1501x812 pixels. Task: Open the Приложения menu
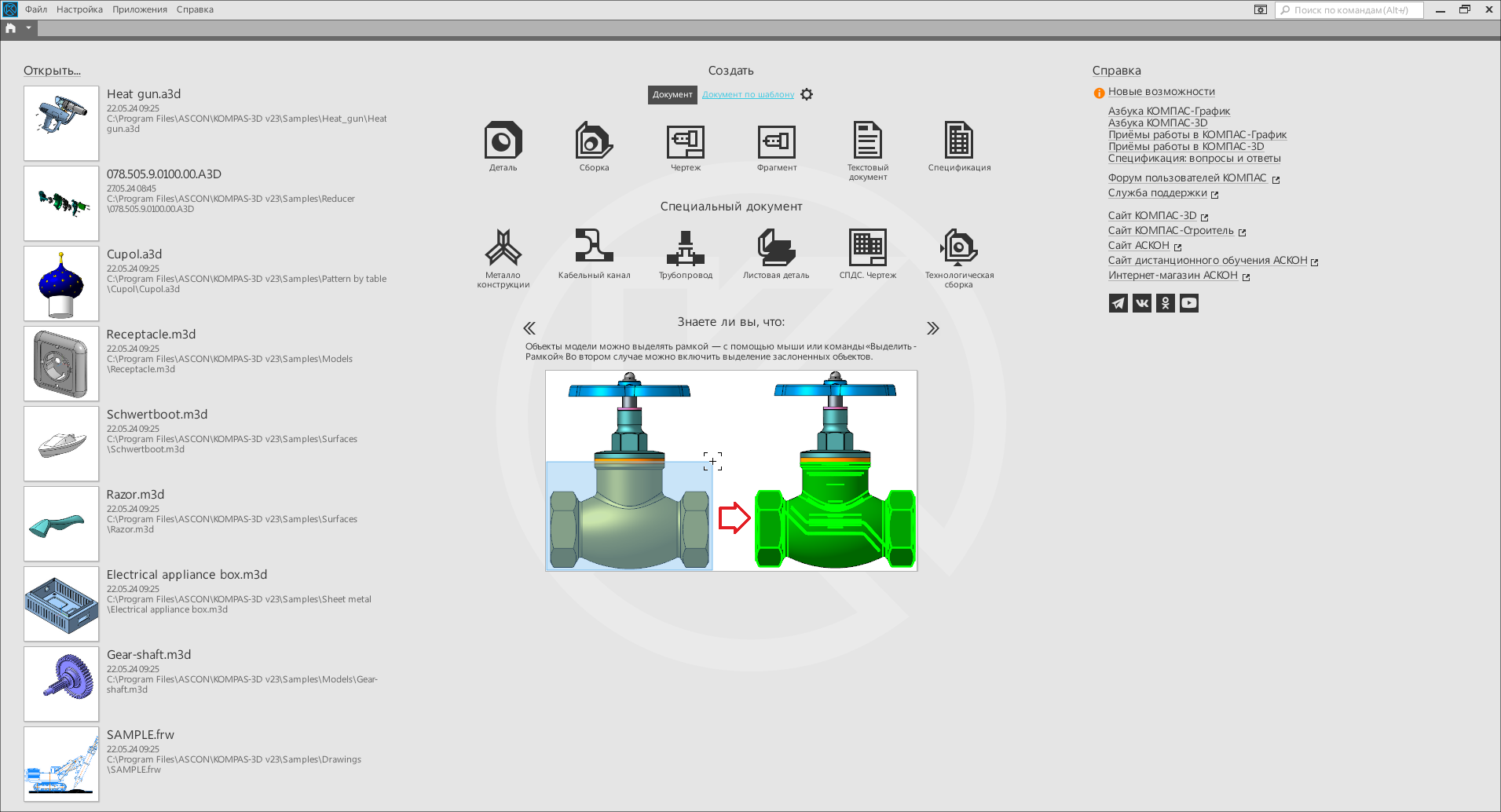coord(139,9)
